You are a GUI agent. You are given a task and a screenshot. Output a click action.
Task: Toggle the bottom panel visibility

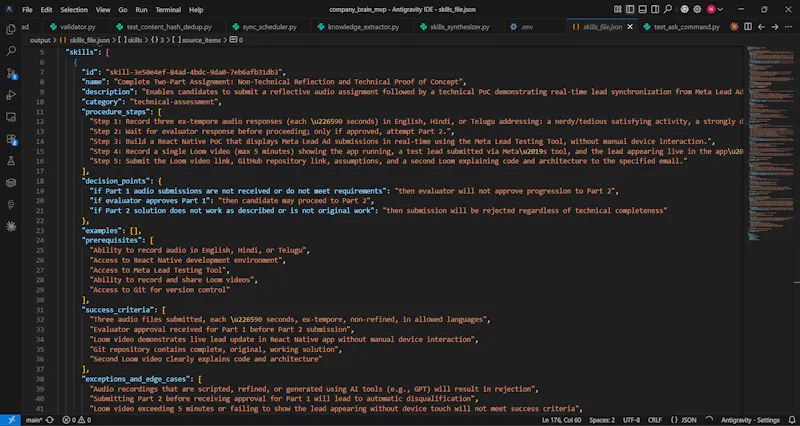[642, 9]
